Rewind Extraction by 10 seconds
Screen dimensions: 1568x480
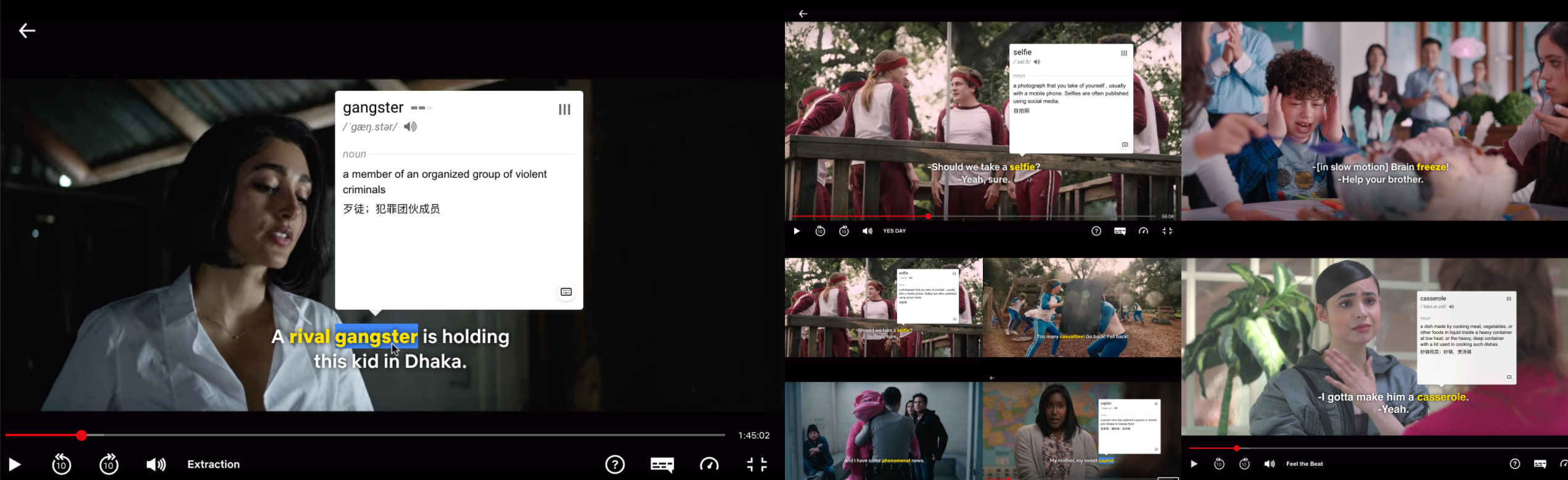point(62,464)
